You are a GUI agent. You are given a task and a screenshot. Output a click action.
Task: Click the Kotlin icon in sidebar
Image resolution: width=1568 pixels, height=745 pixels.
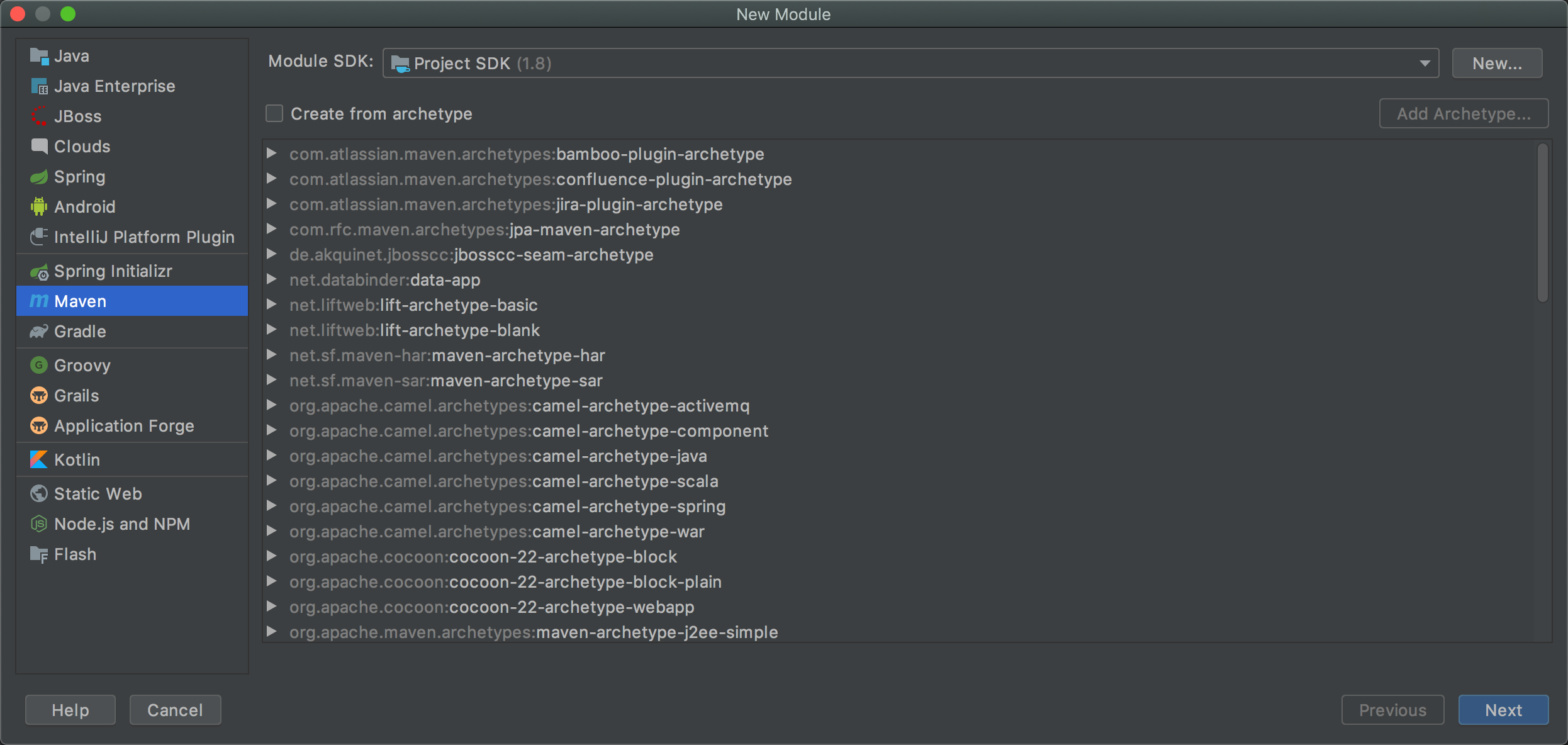(38, 460)
